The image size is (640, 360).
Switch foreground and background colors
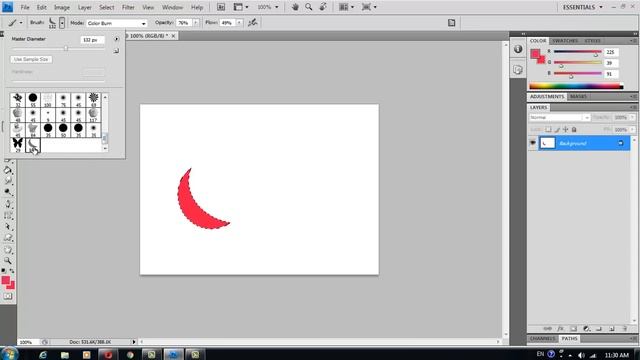(x=12, y=271)
